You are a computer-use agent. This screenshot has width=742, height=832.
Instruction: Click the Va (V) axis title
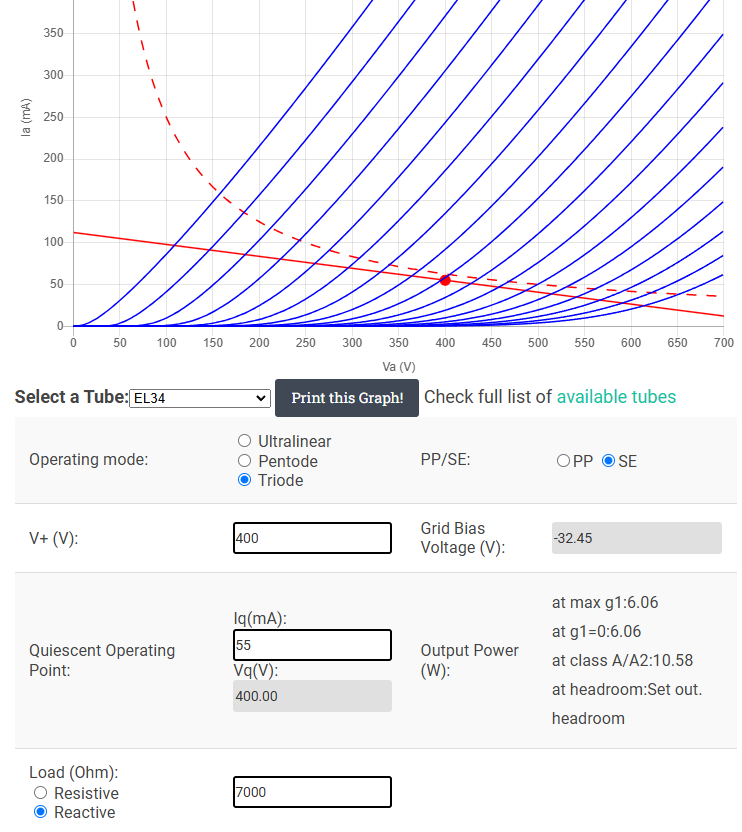(399, 367)
